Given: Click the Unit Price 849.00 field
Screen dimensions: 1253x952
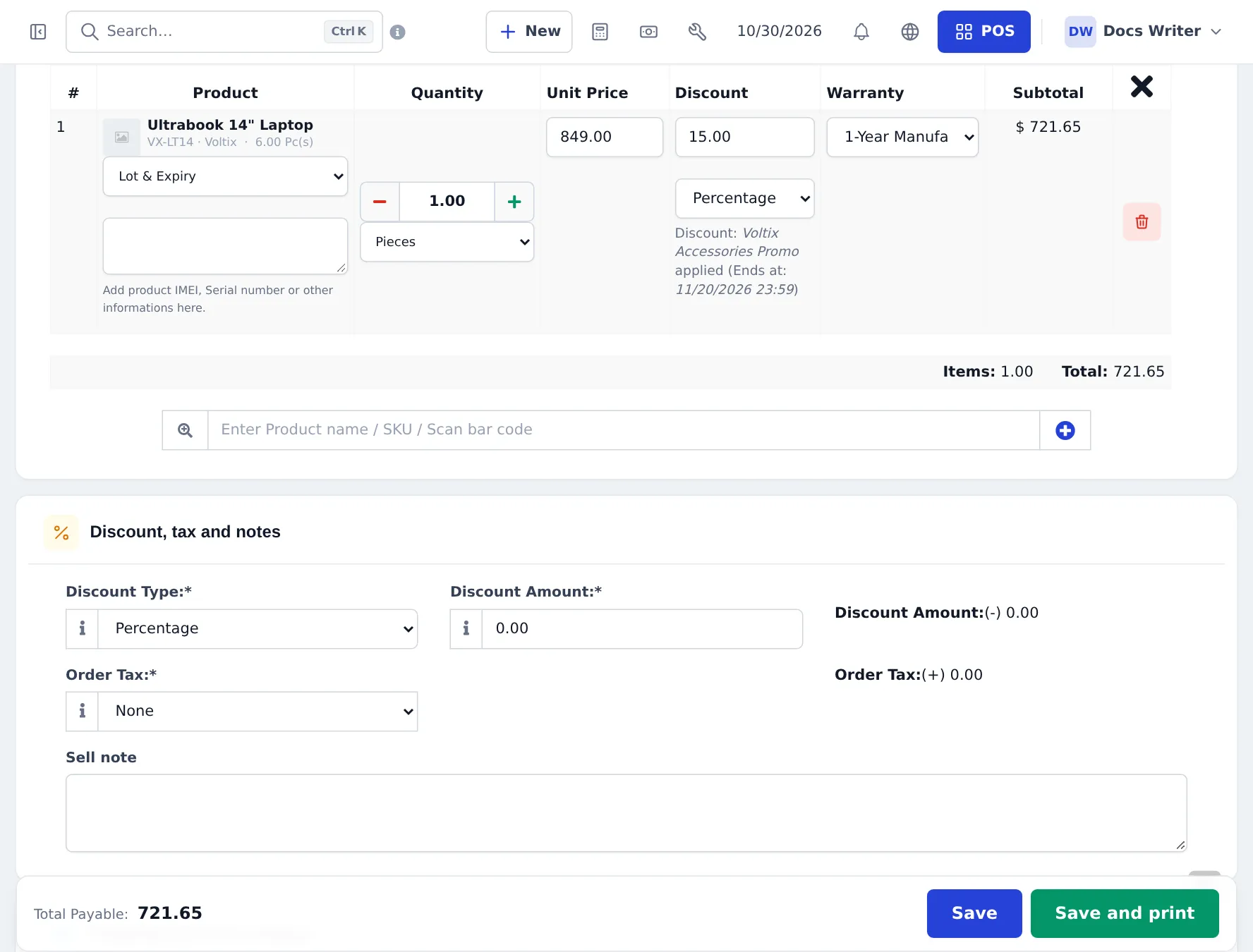Looking at the screenshot, I should click(x=605, y=137).
